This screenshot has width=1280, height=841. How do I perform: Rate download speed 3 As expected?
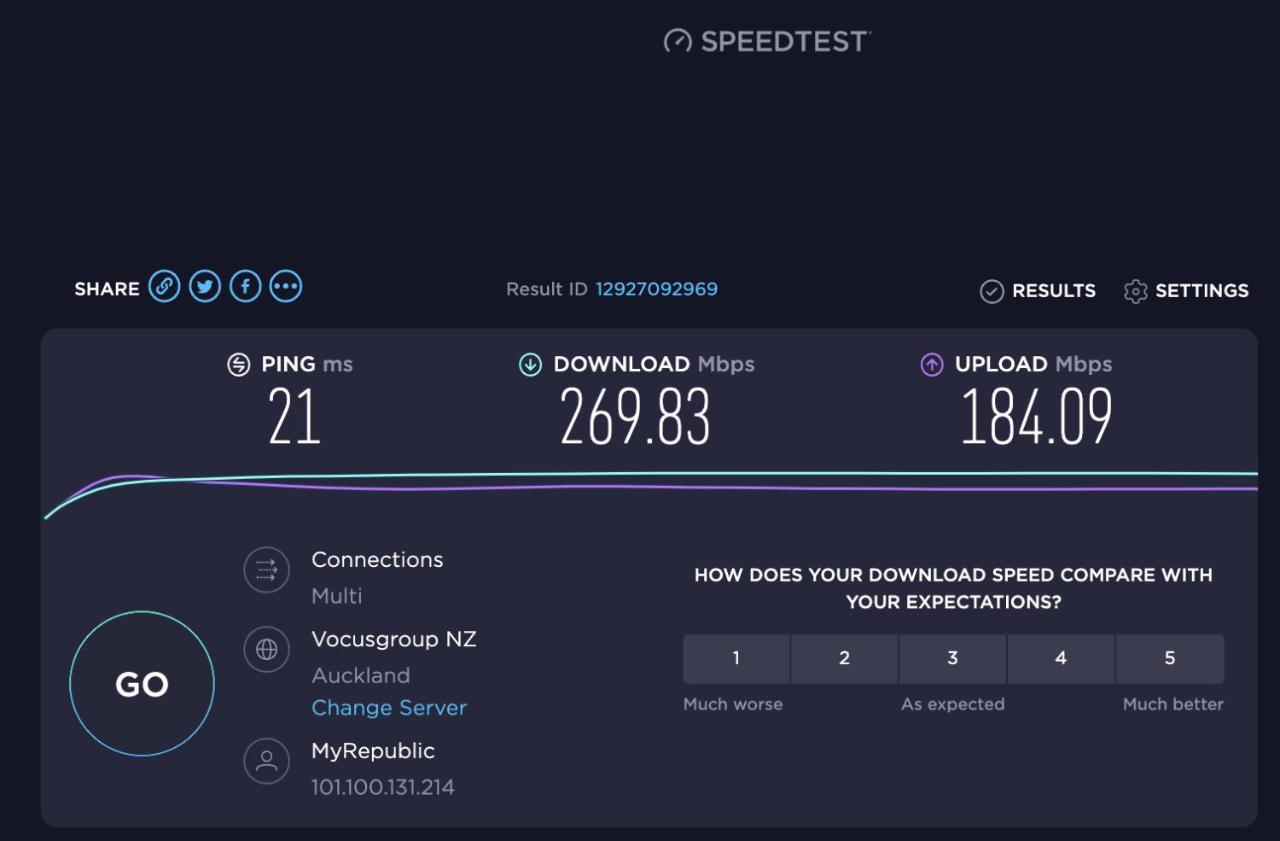click(x=952, y=658)
